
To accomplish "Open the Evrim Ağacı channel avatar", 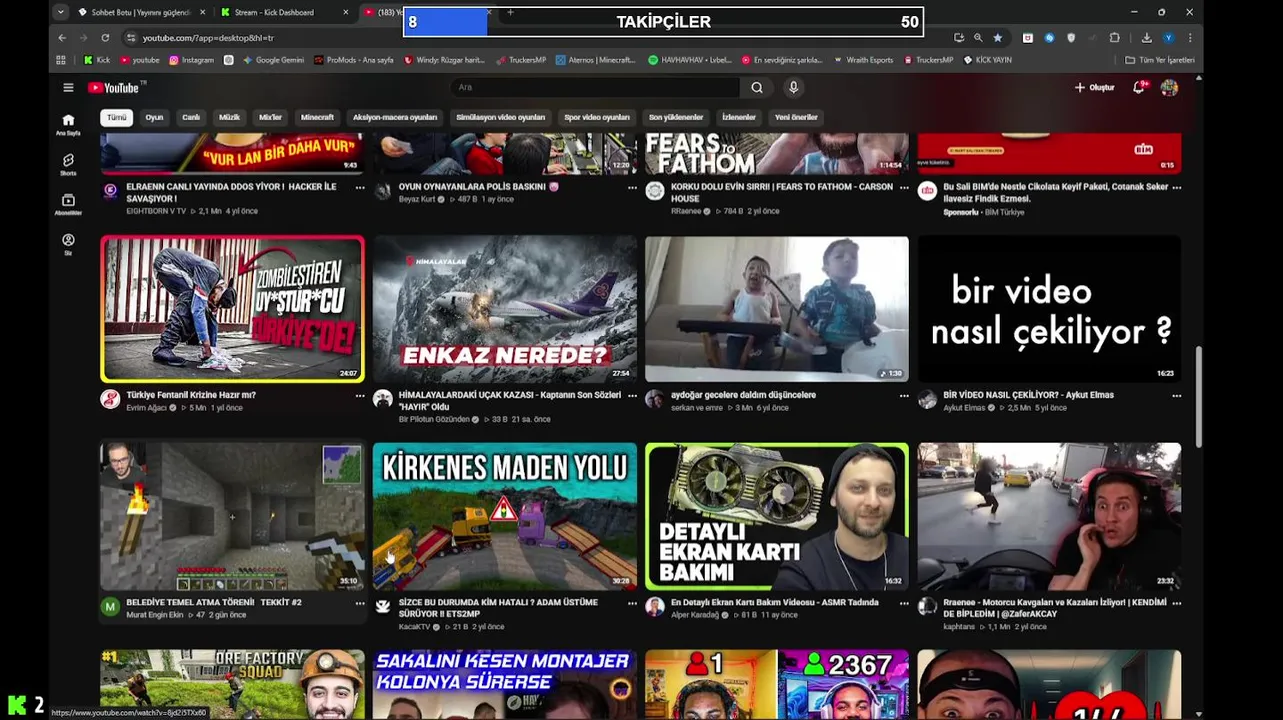I will click(x=110, y=399).
